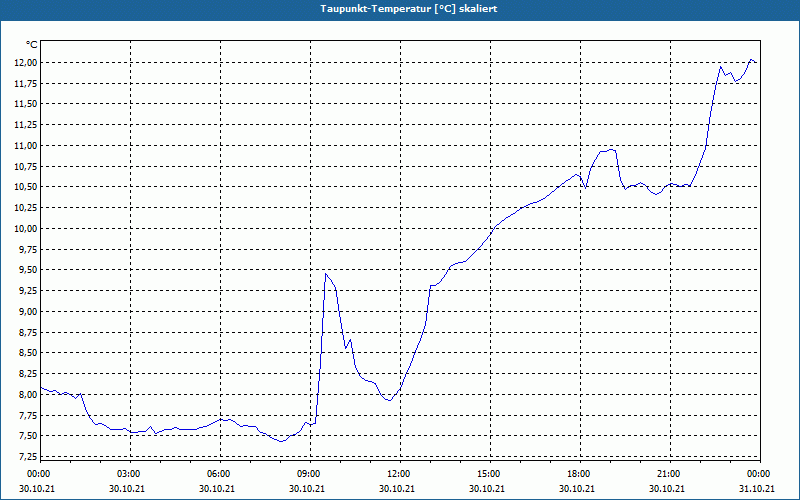Click the "30.10.21" date under 03:00
The width and height of the screenshot is (800, 500).
[x=127, y=489]
